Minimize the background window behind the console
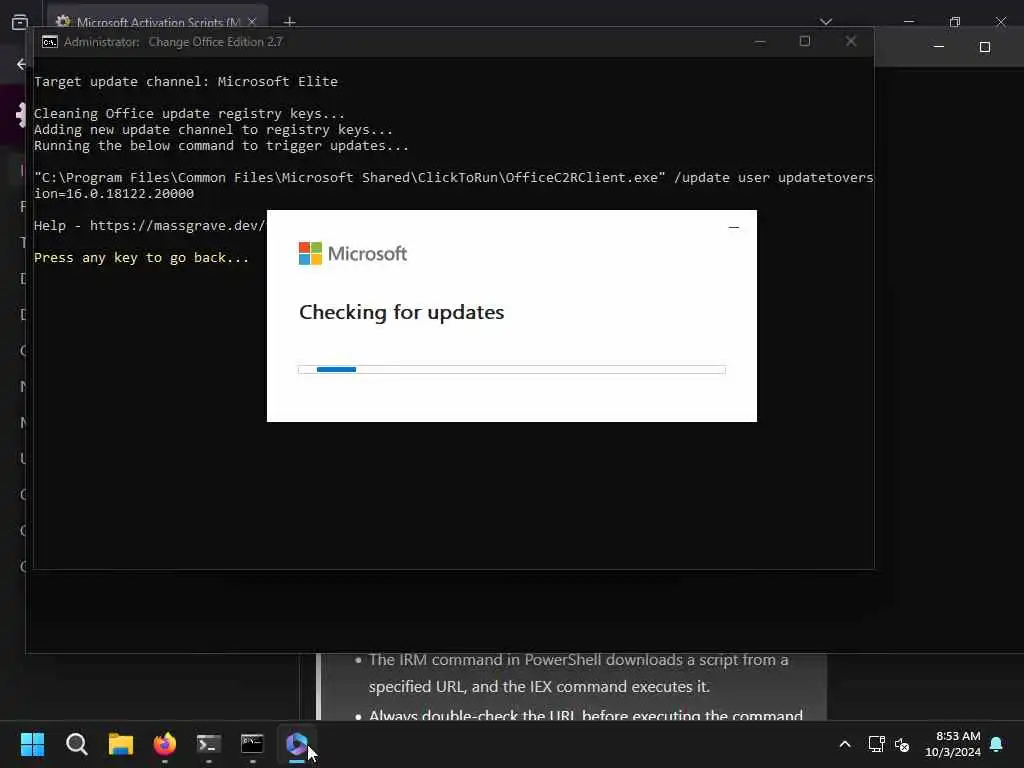This screenshot has height=768, width=1024. (938, 47)
